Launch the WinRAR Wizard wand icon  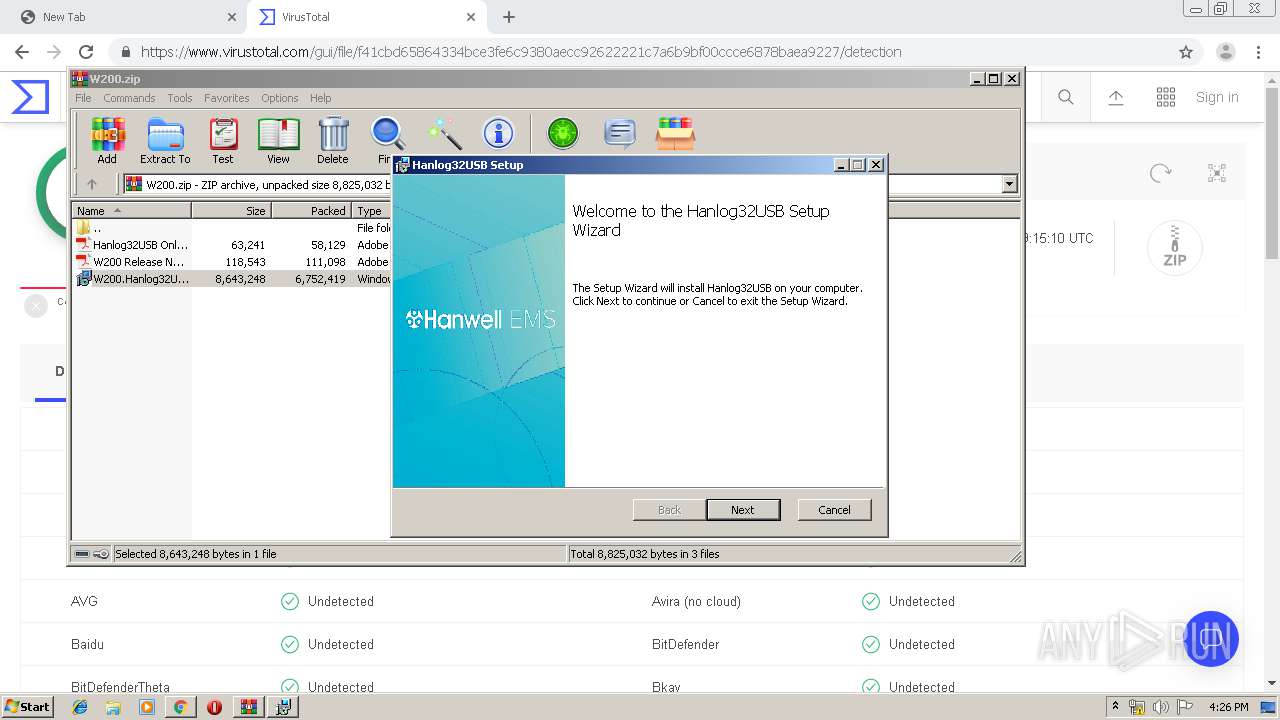point(444,134)
